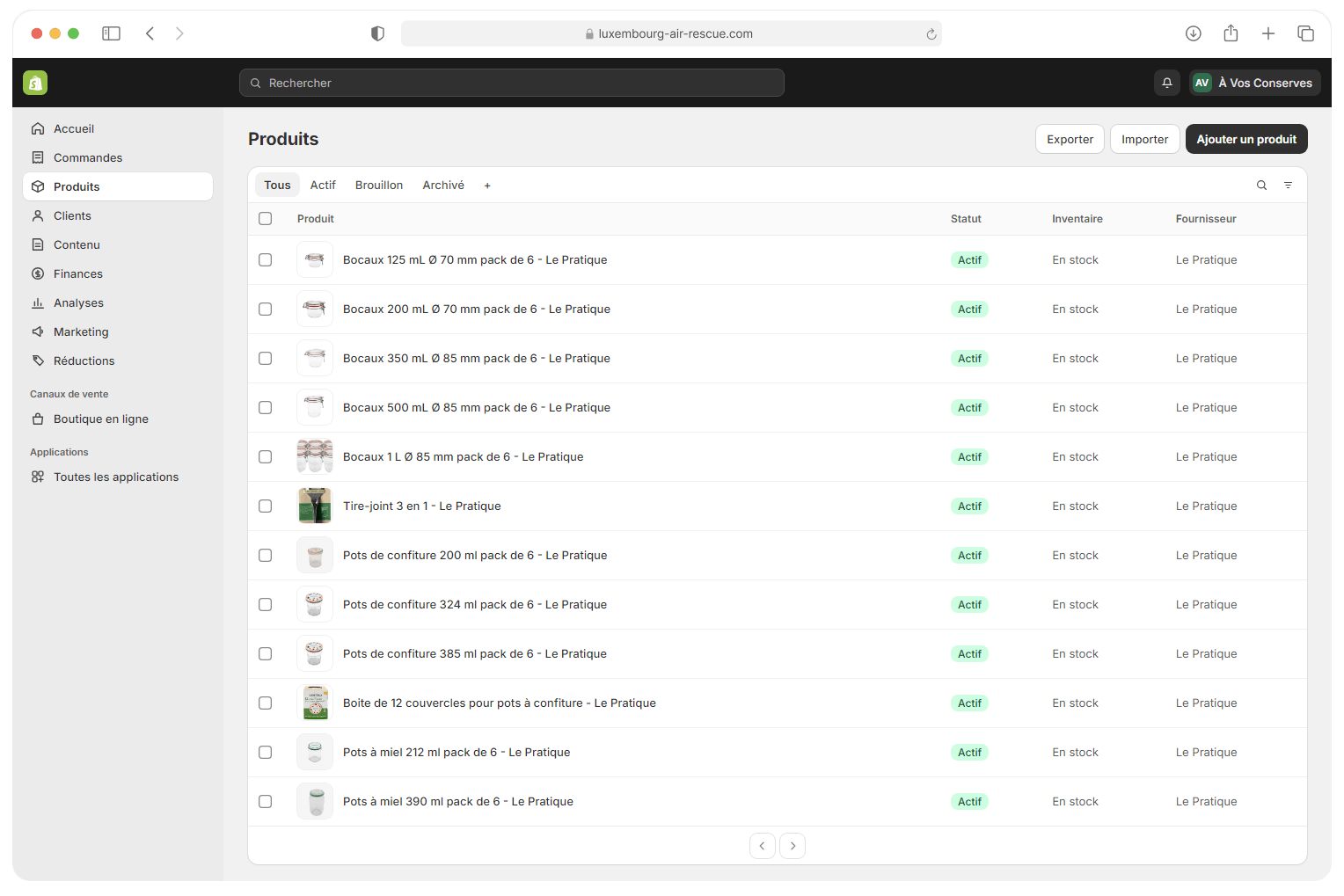Viewport: 1344px width, 896px height.
Task: Click the Réductions tag icon
Action: coord(38,361)
